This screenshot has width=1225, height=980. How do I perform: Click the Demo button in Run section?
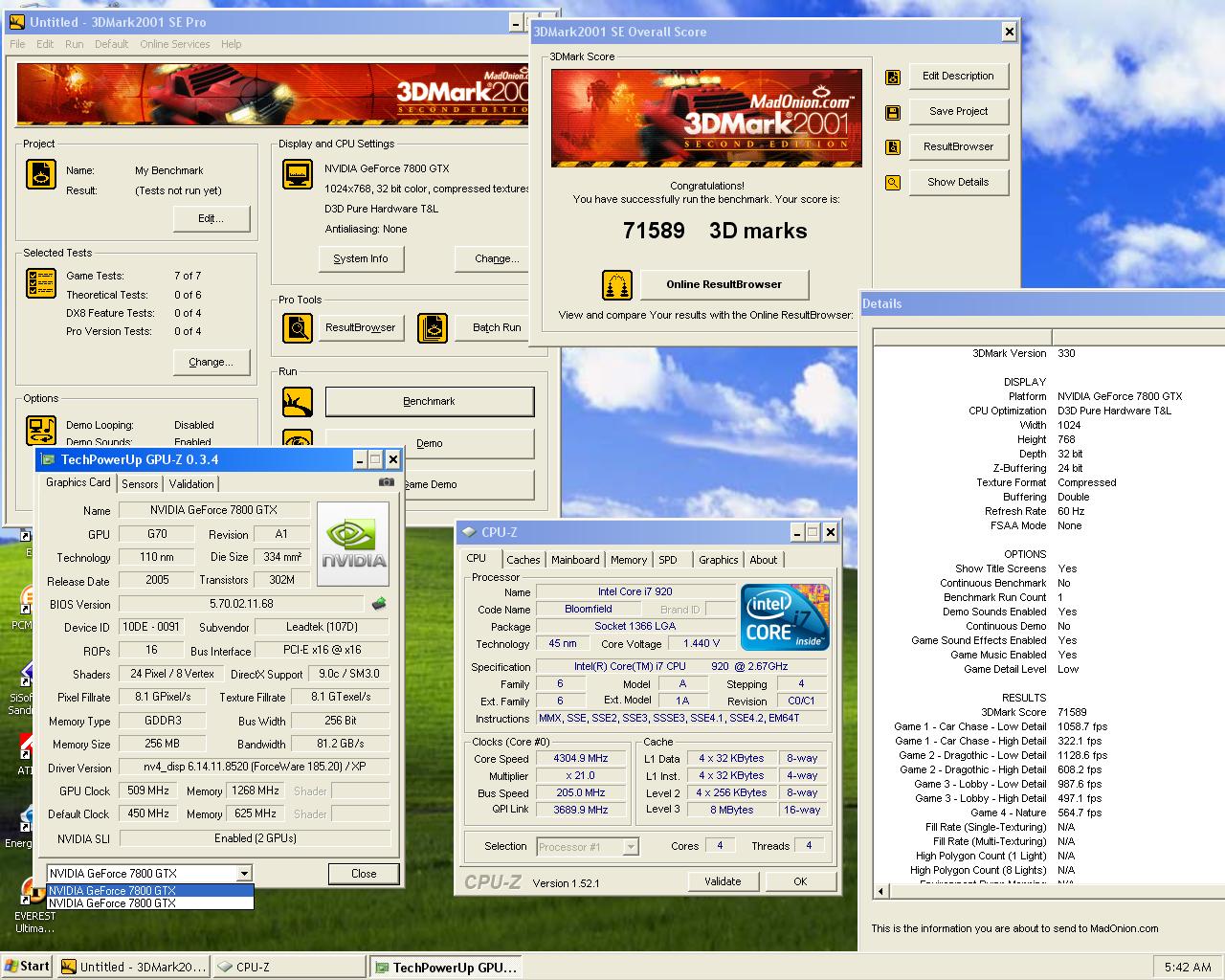click(429, 444)
